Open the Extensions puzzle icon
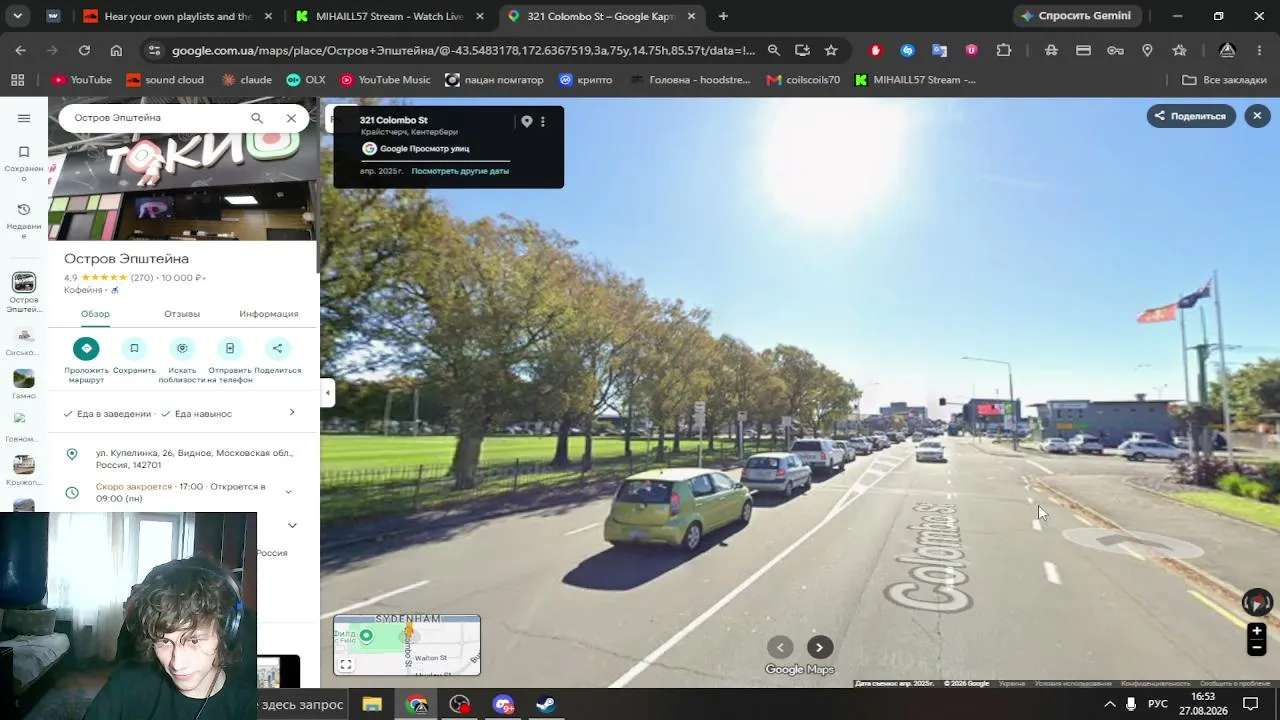 (1004, 50)
